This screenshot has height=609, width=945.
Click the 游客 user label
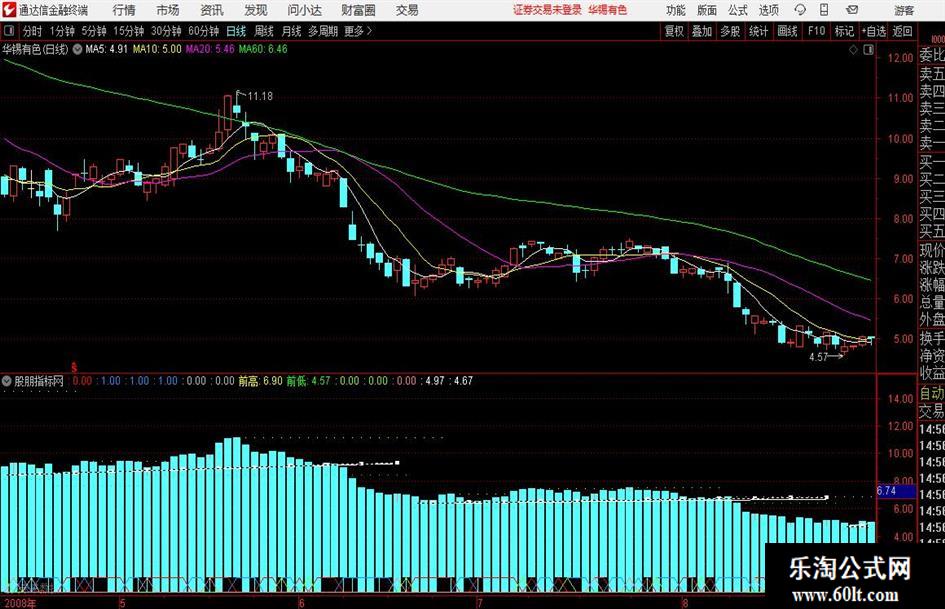click(904, 10)
